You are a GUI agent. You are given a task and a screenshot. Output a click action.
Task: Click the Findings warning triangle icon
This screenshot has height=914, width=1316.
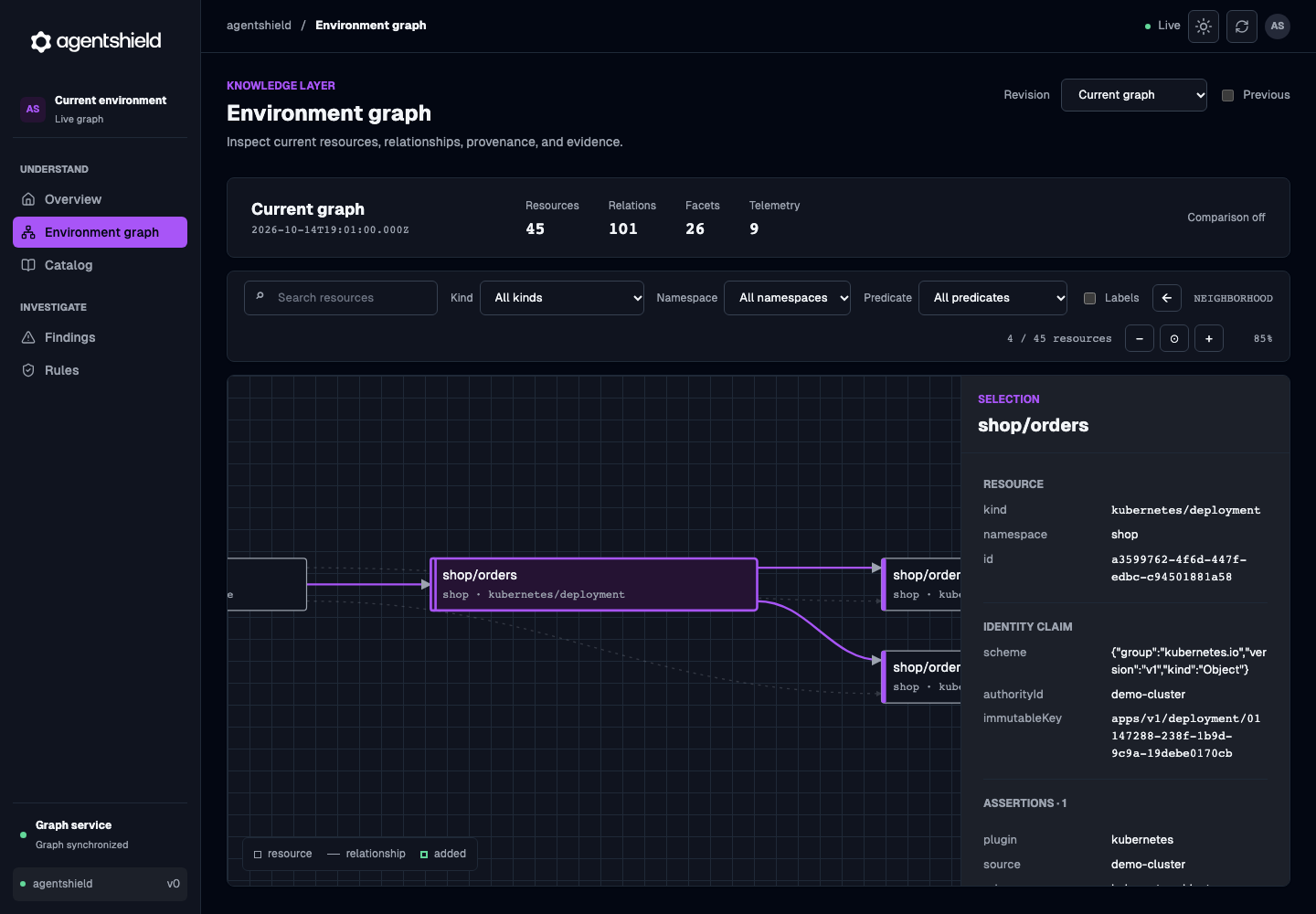pos(28,337)
